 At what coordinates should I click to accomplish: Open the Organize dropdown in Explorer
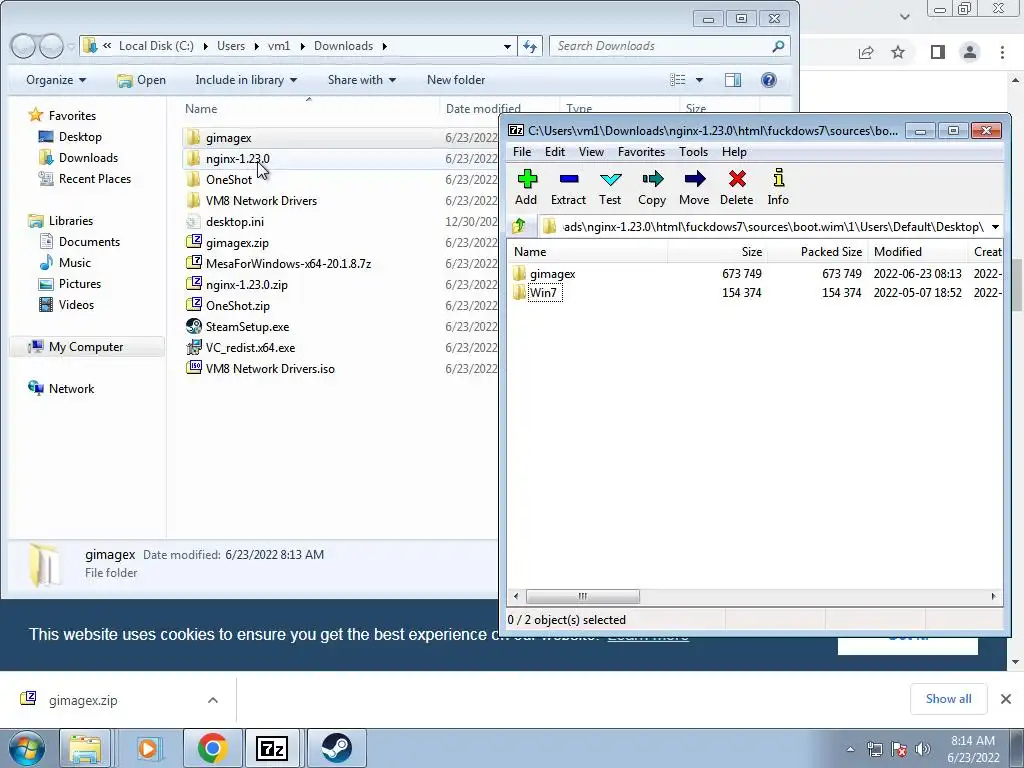56,80
